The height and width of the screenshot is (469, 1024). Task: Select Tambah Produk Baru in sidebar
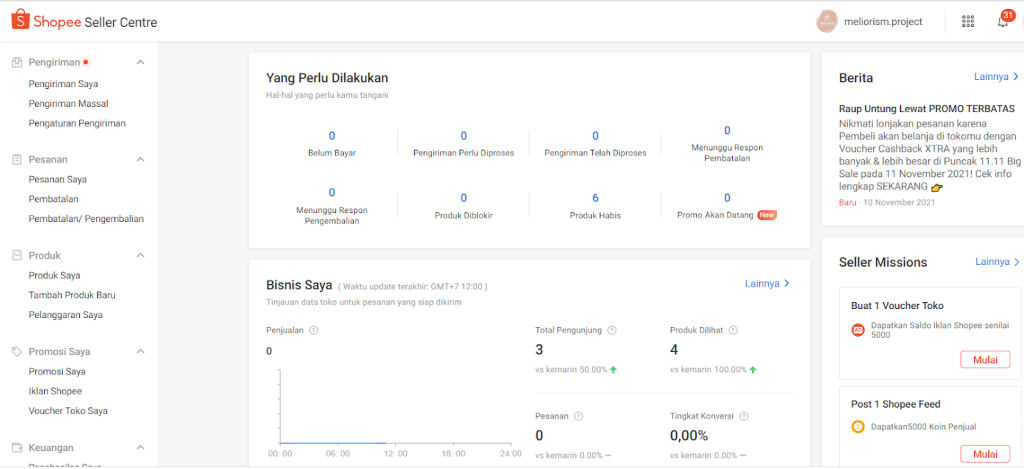(72, 295)
